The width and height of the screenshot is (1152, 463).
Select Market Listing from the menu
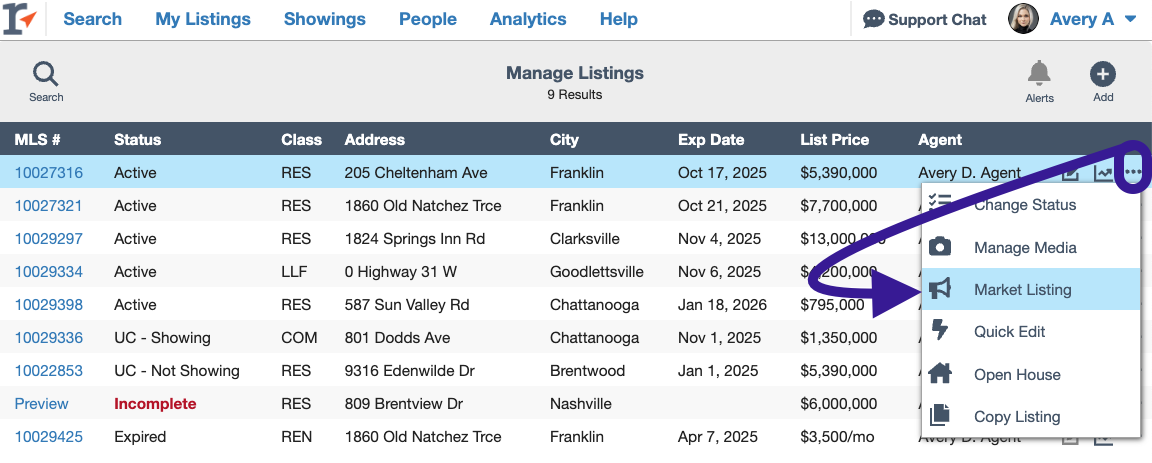1022,290
